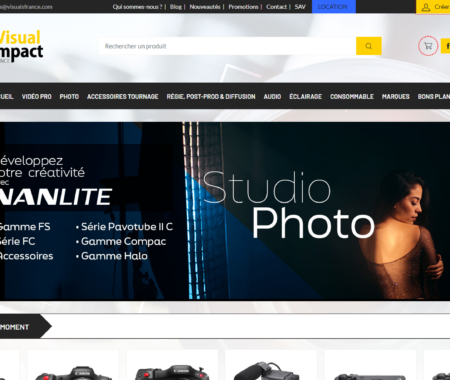450x380 pixels.
Task: Click the Visual Impact logo
Action: 21,46
